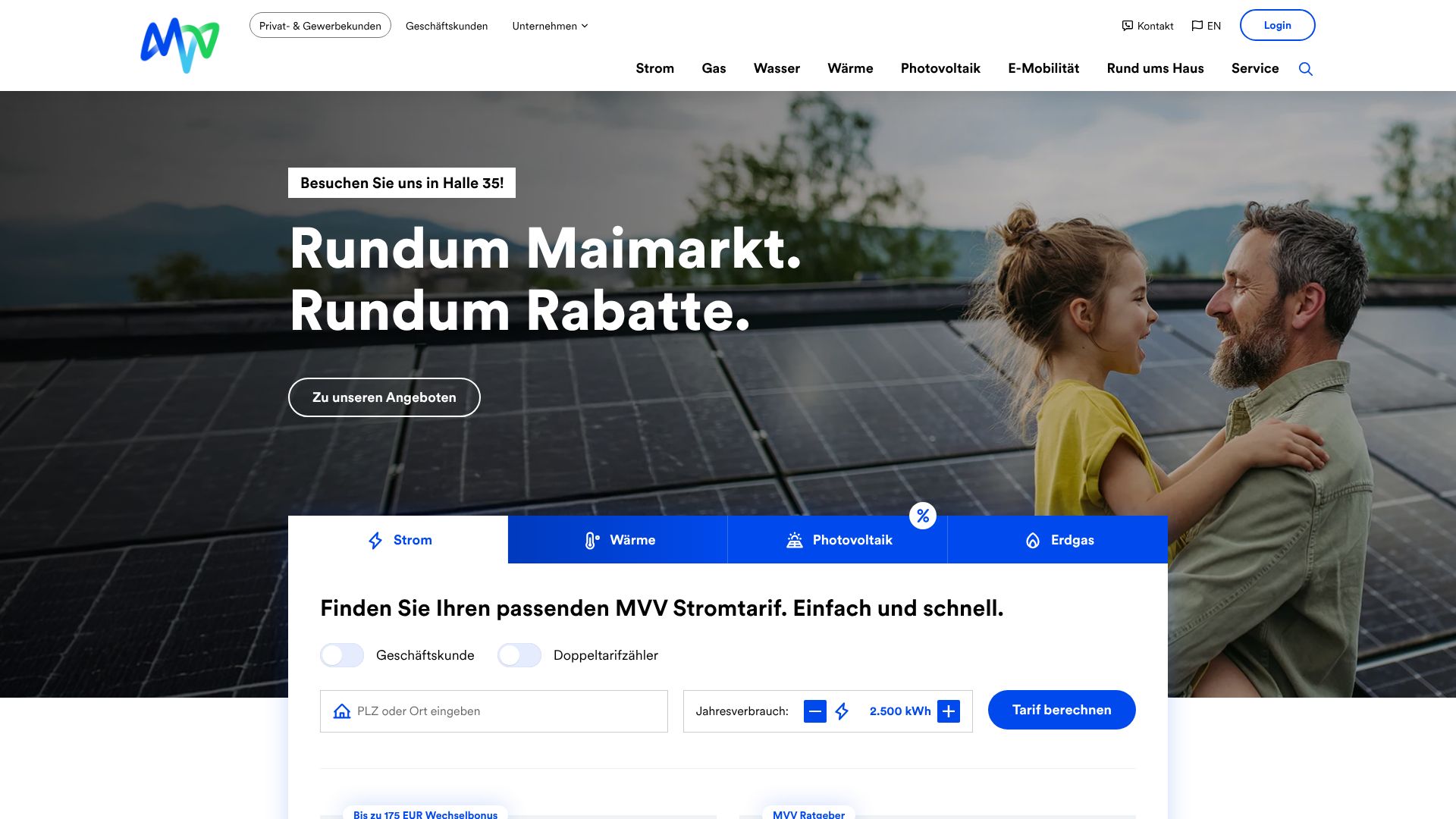Click the Zu unseren Angeboten button
The width and height of the screenshot is (1456, 819).
point(384,397)
